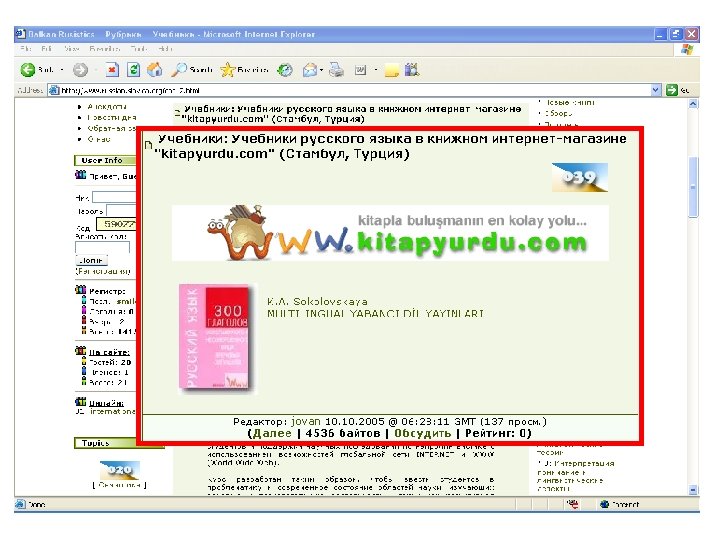Open the Анекдоты sidebar link

(107, 107)
